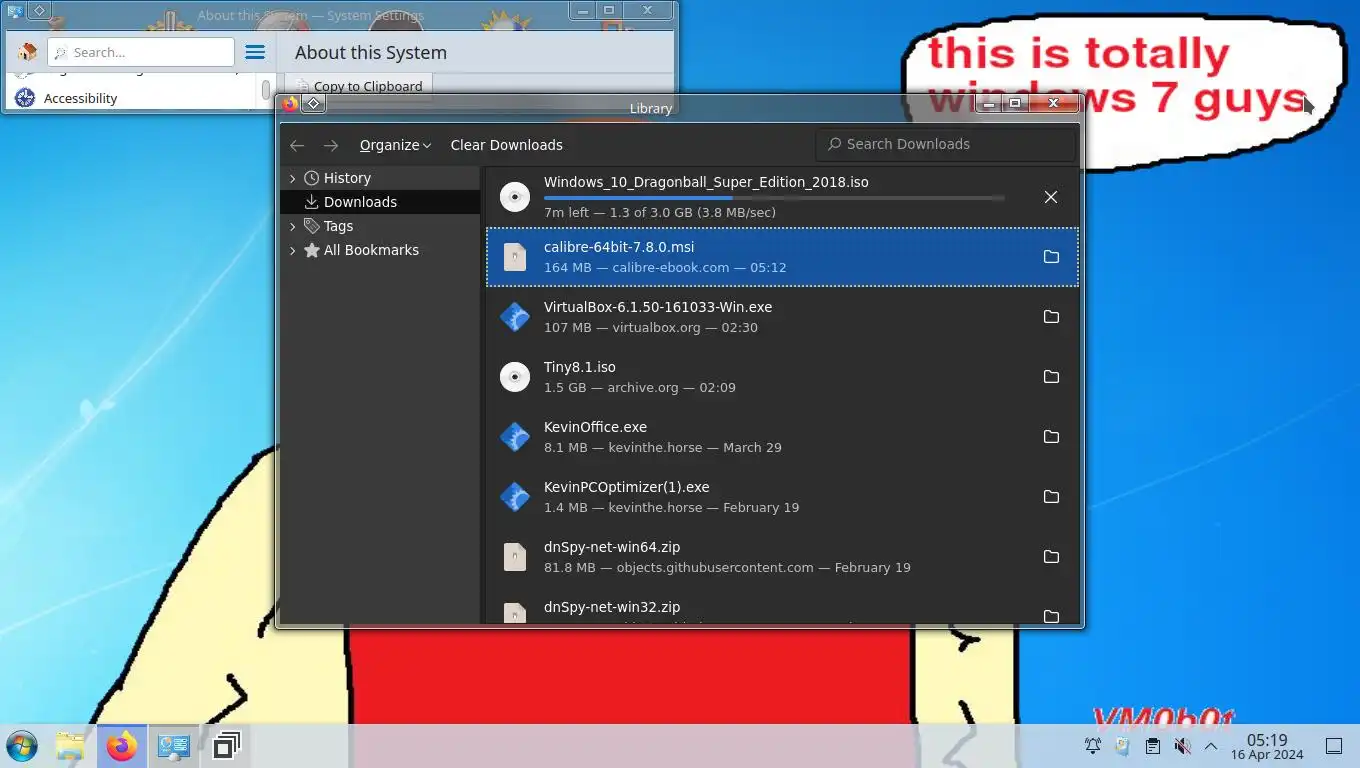Click Clear Downloads button
The width and height of the screenshot is (1360, 768).
(x=506, y=145)
